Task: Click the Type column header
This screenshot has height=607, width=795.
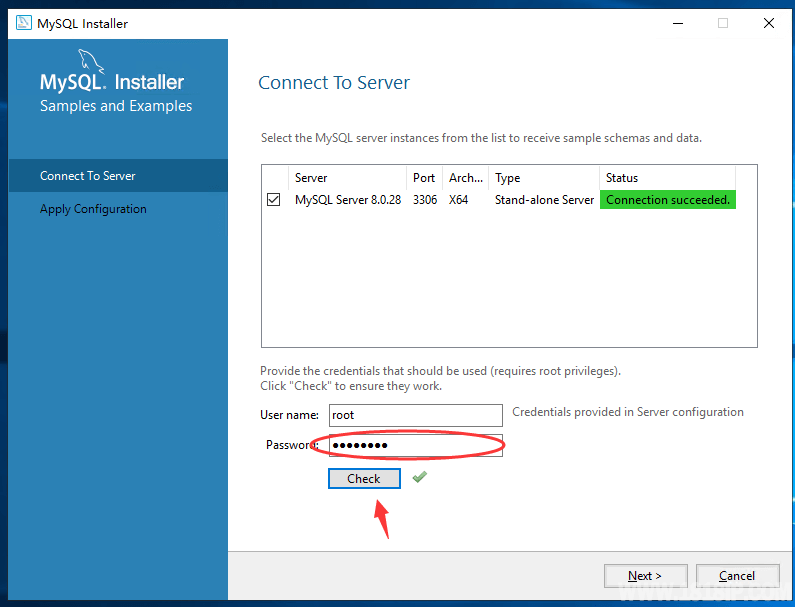Action: point(544,178)
